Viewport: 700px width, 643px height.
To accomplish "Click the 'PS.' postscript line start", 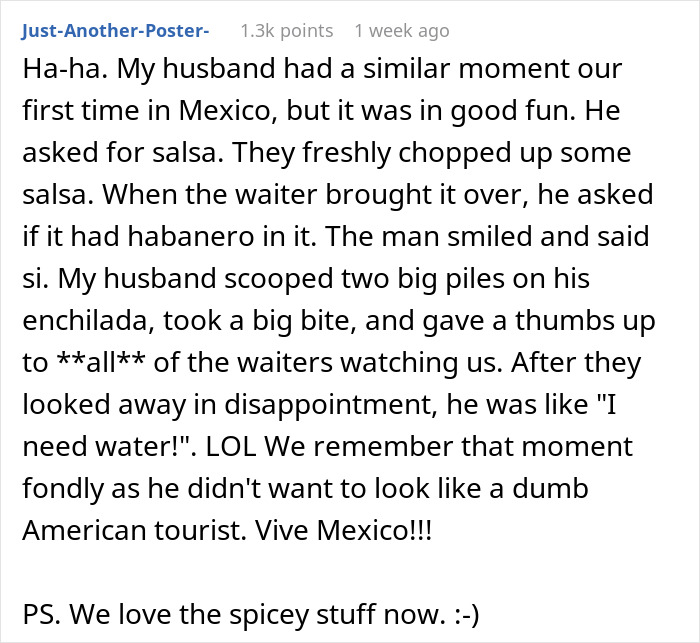I will (x=41, y=614).
